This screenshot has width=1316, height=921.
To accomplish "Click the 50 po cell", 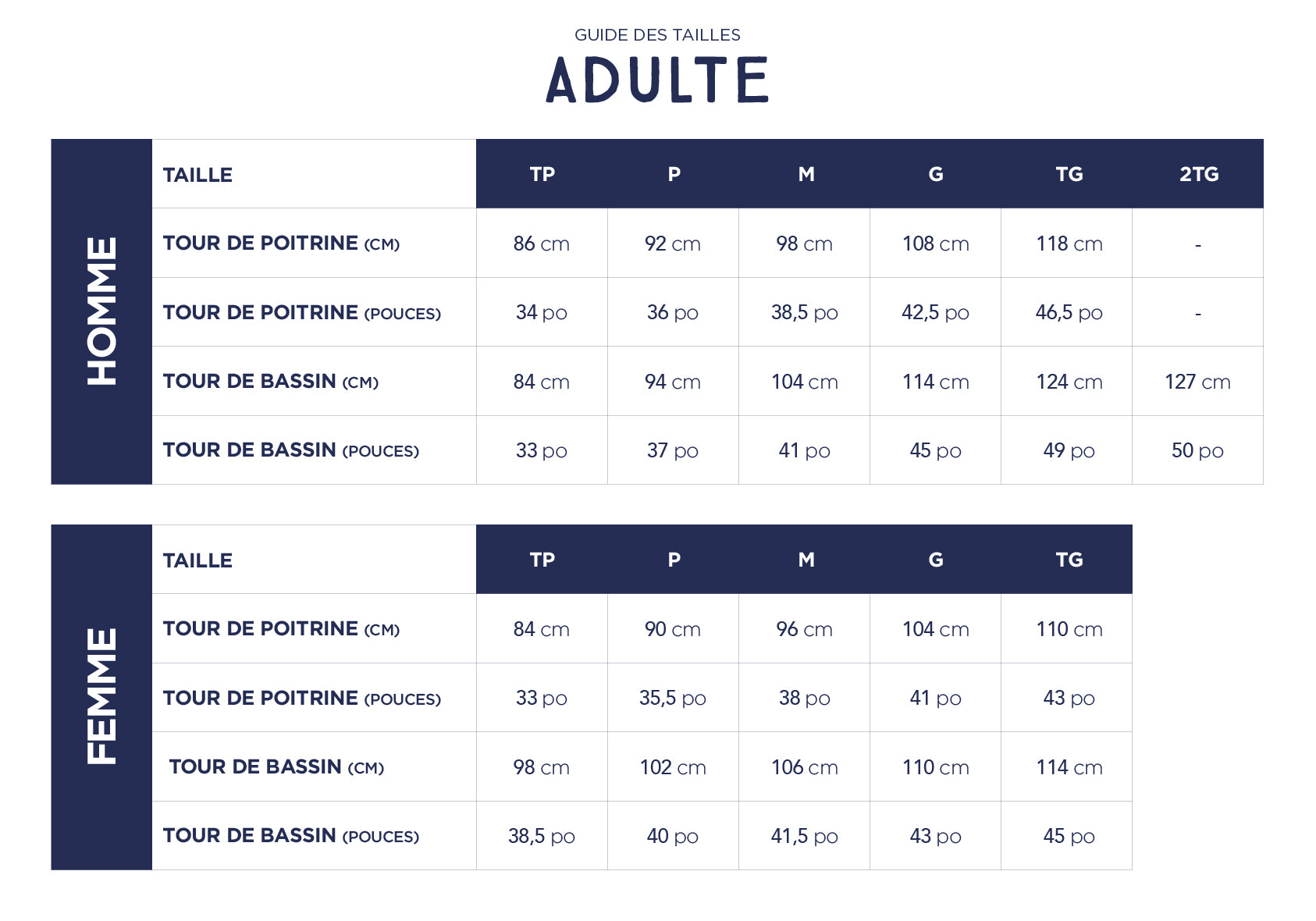I will 1197,450.
